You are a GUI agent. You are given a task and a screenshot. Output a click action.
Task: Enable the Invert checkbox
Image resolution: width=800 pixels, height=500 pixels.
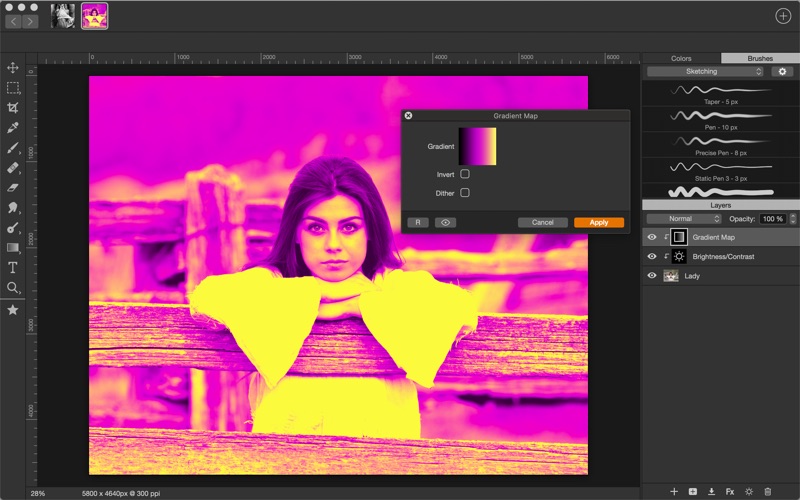(x=465, y=174)
